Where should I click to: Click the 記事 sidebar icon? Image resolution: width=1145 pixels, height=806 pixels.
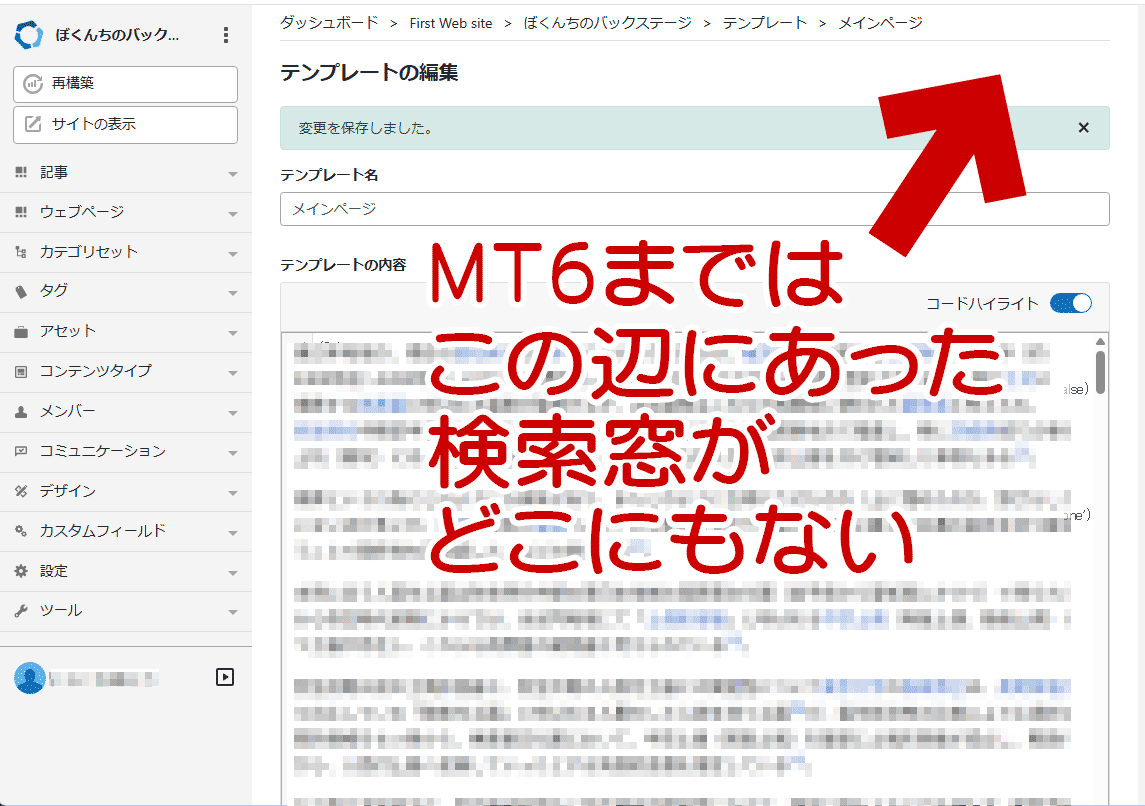pos(21,173)
